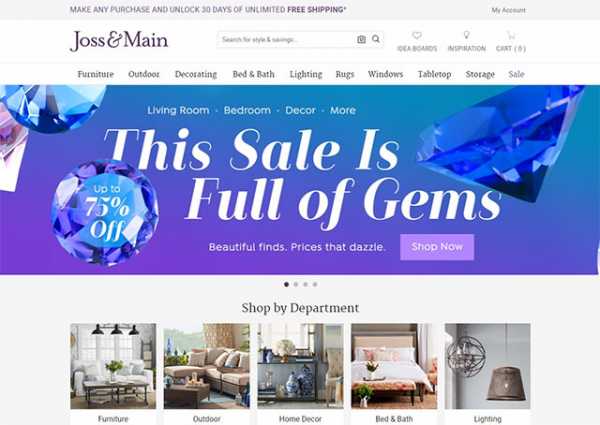Open the Home Decor department image

tap(300, 366)
